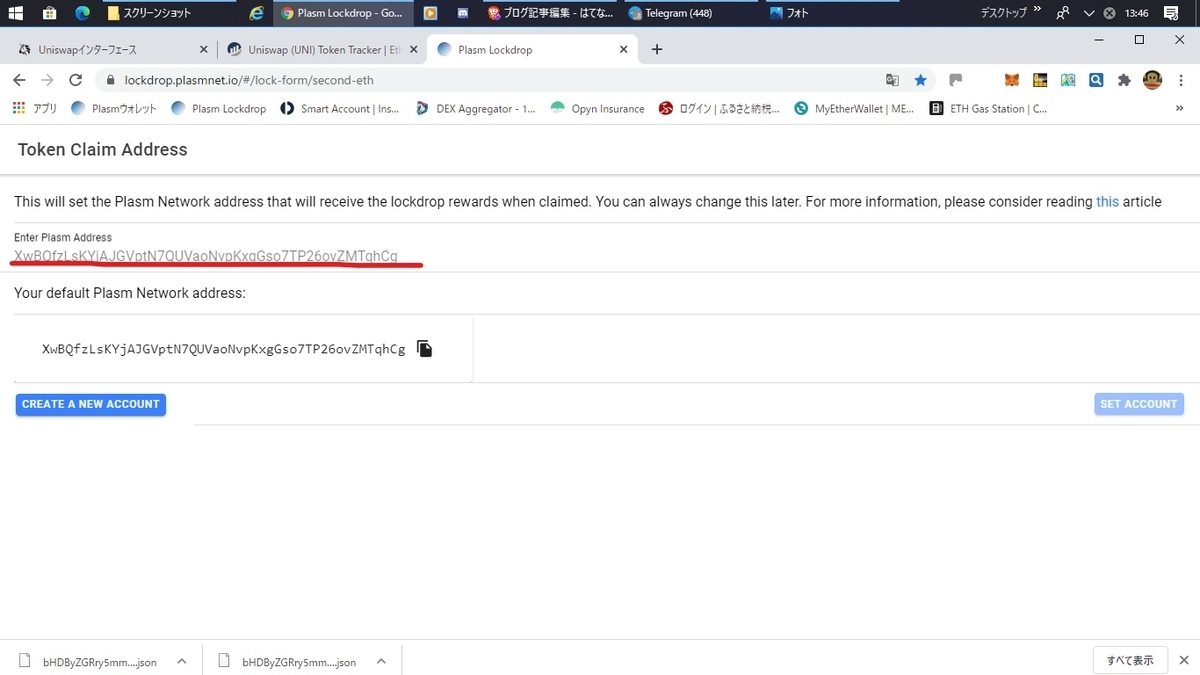1200x675 pixels.
Task: Open the Discord taskbar icon
Action: click(463, 13)
